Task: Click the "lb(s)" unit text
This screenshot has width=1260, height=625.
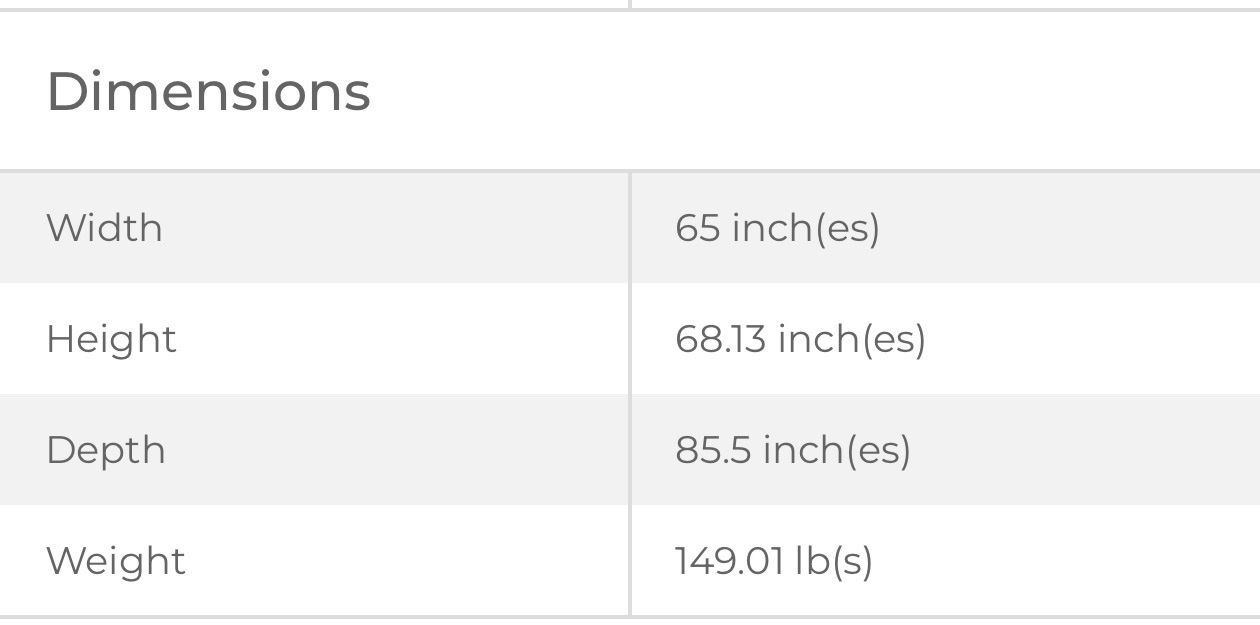Action: [x=834, y=561]
